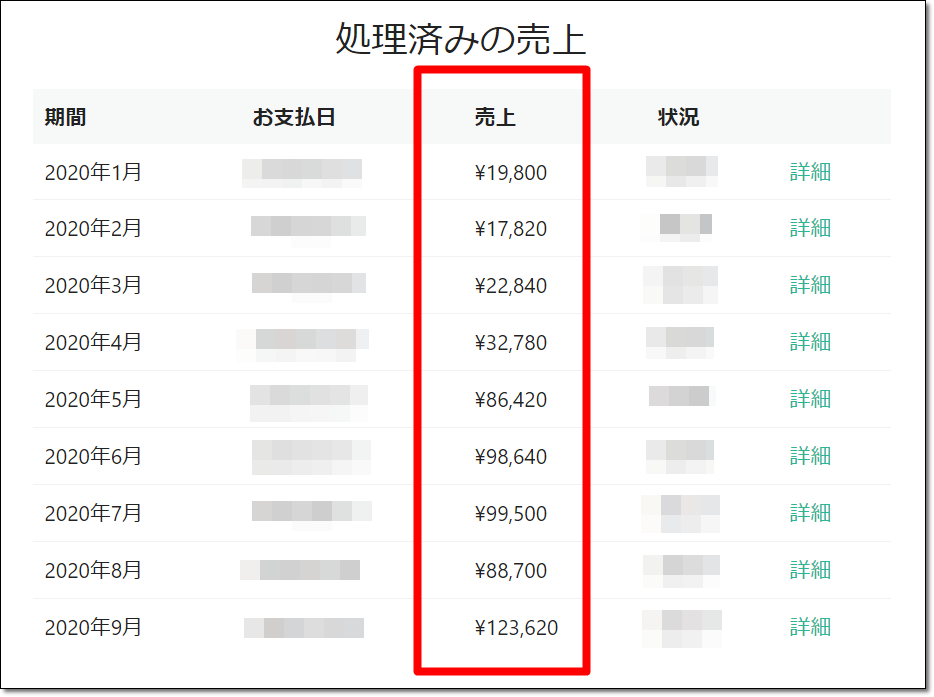Click the 処理済みの売上 page heading
The image size is (934, 697).
tap(460, 39)
